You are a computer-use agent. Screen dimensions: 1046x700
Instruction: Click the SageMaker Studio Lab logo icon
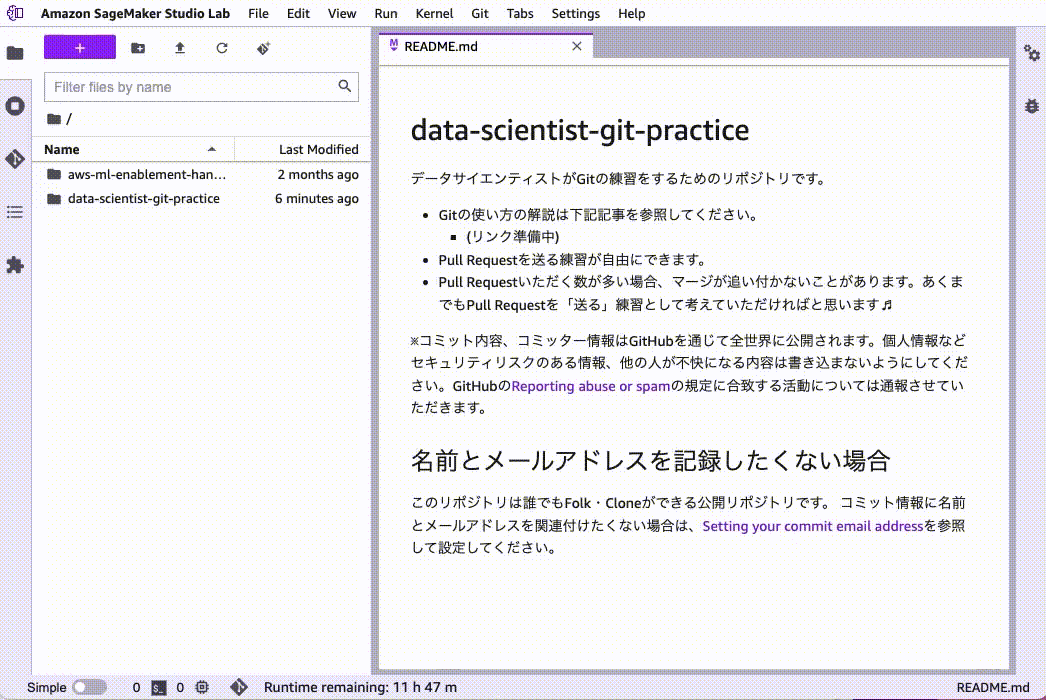pos(15,13)
